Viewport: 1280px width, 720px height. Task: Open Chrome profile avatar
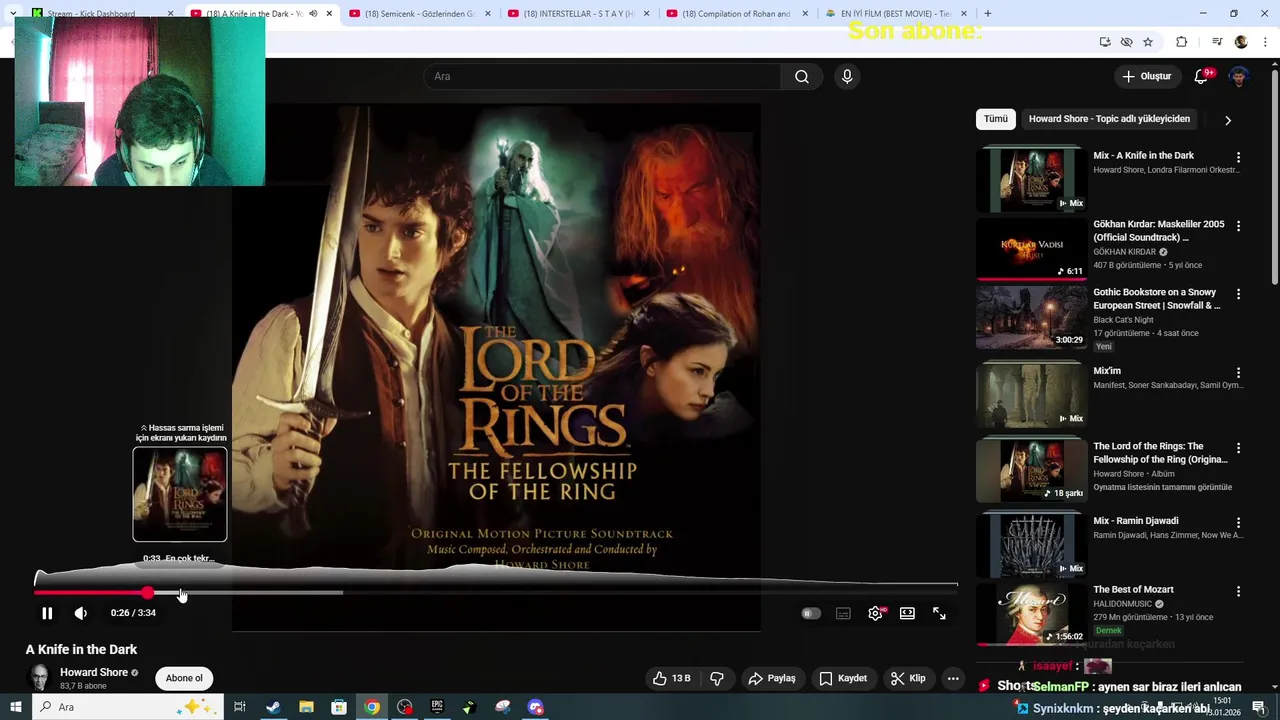click(x=1241, y=42)
